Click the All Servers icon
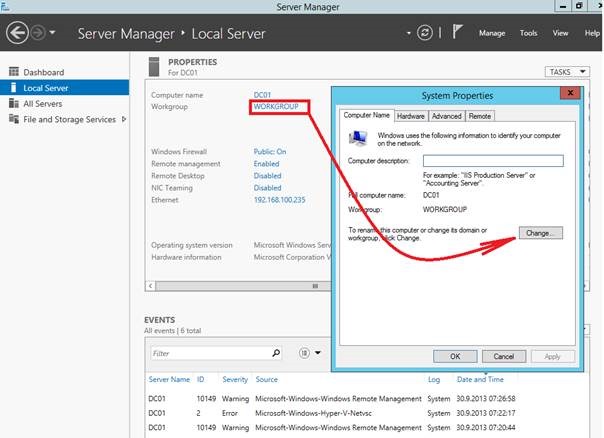 [14, 103]
